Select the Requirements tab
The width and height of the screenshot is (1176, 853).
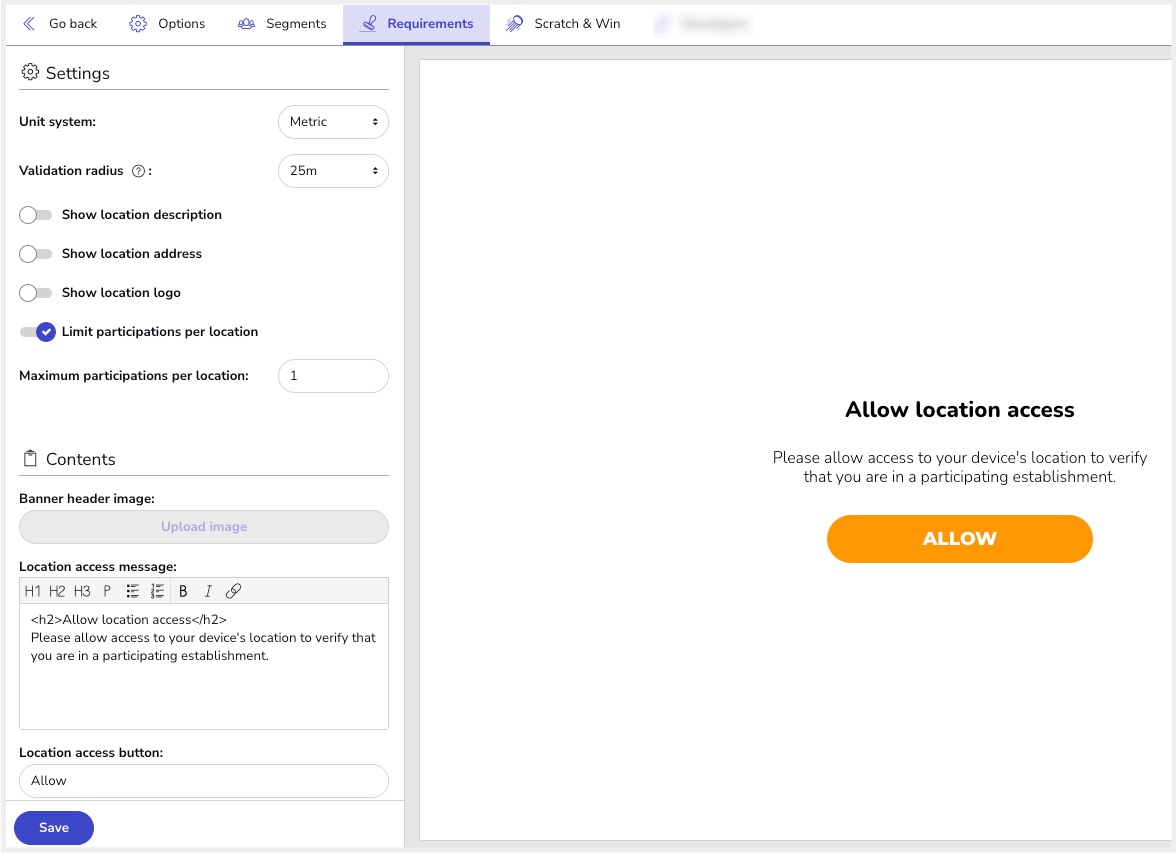tap(416, 24)
